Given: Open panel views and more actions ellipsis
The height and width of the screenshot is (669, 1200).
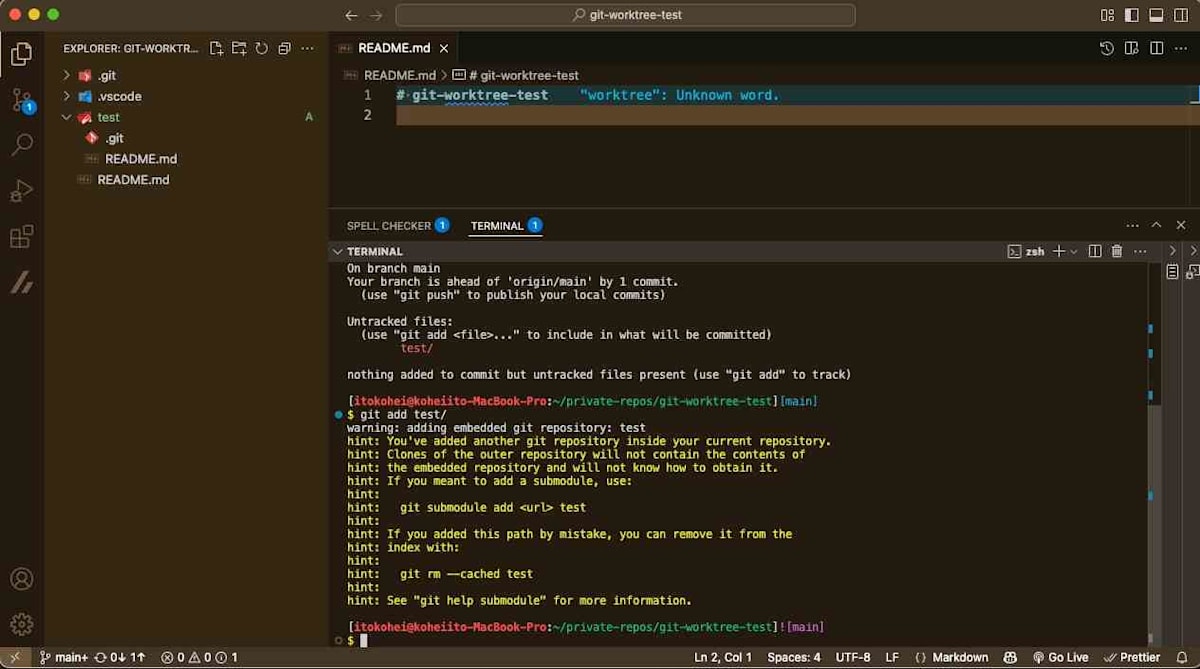Looking at the screenshot, I should (x=1132, y=226).
